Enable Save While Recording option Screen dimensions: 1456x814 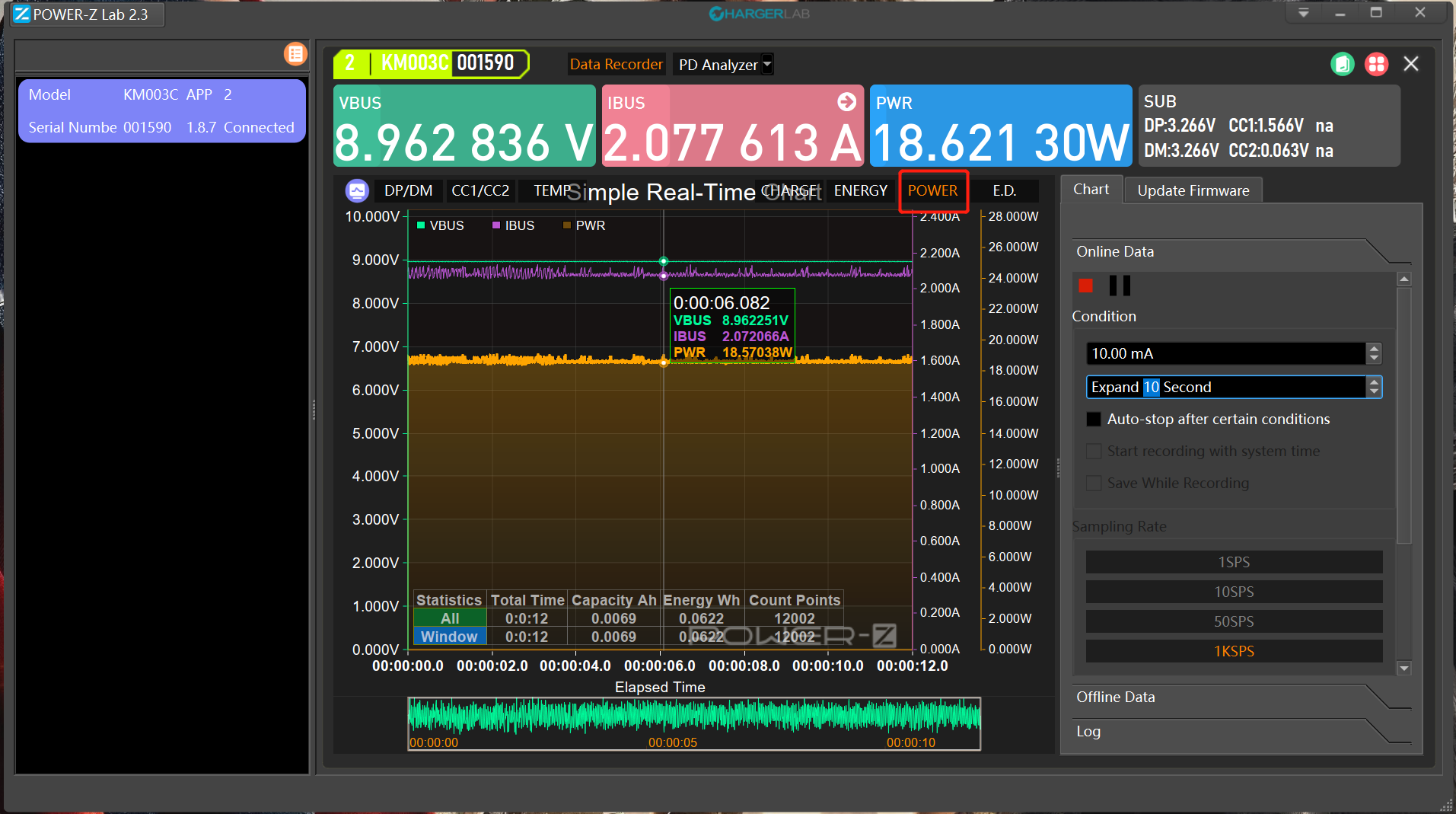point(1094,483)
